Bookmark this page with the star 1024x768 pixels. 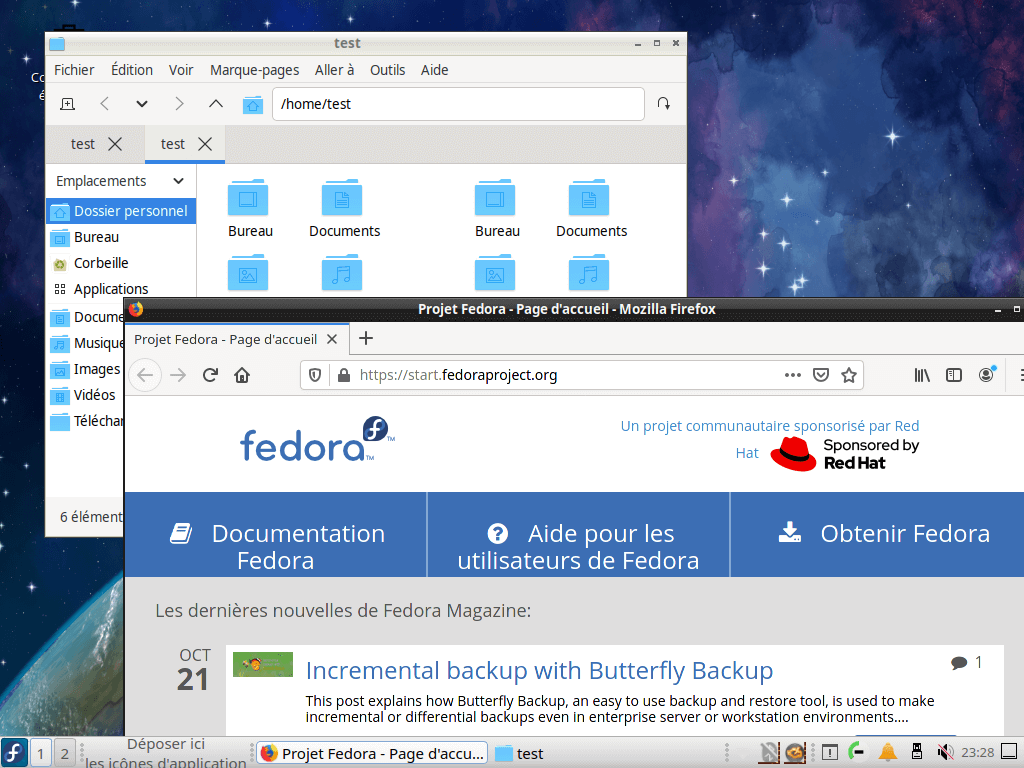pyautogui.click(x=848, y=375)
